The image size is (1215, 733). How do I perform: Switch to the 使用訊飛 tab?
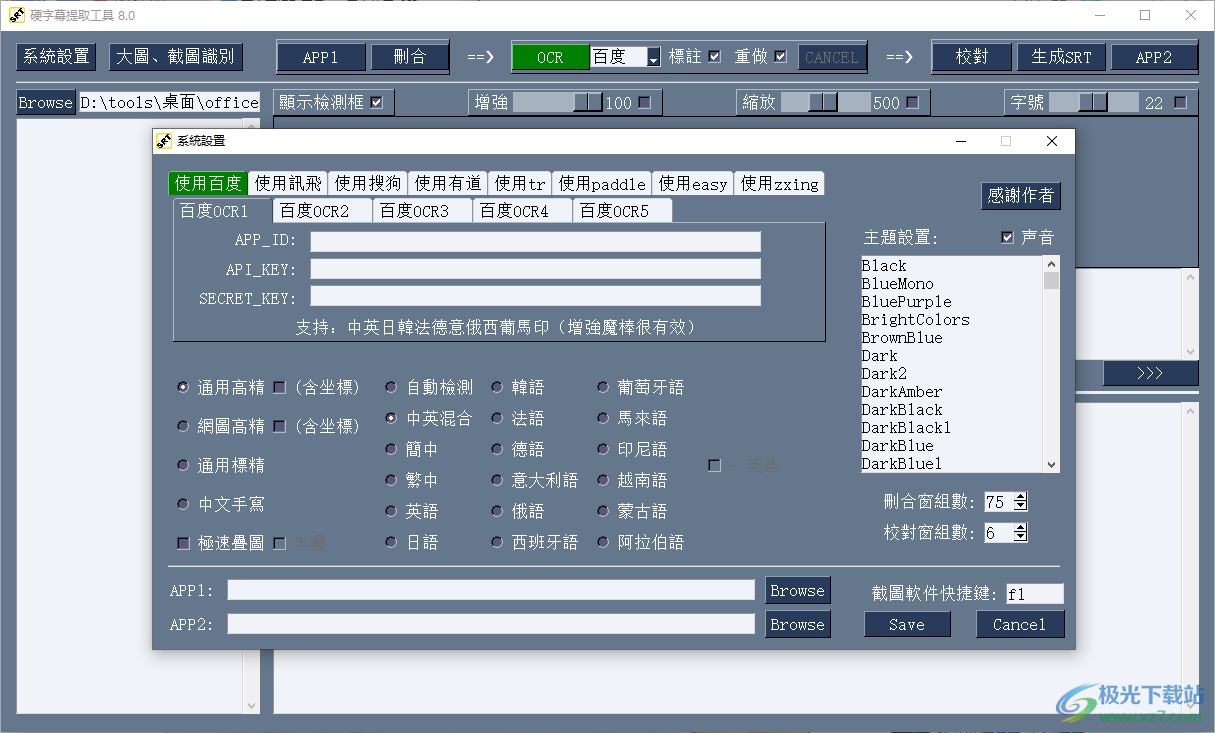coord(288,183)
